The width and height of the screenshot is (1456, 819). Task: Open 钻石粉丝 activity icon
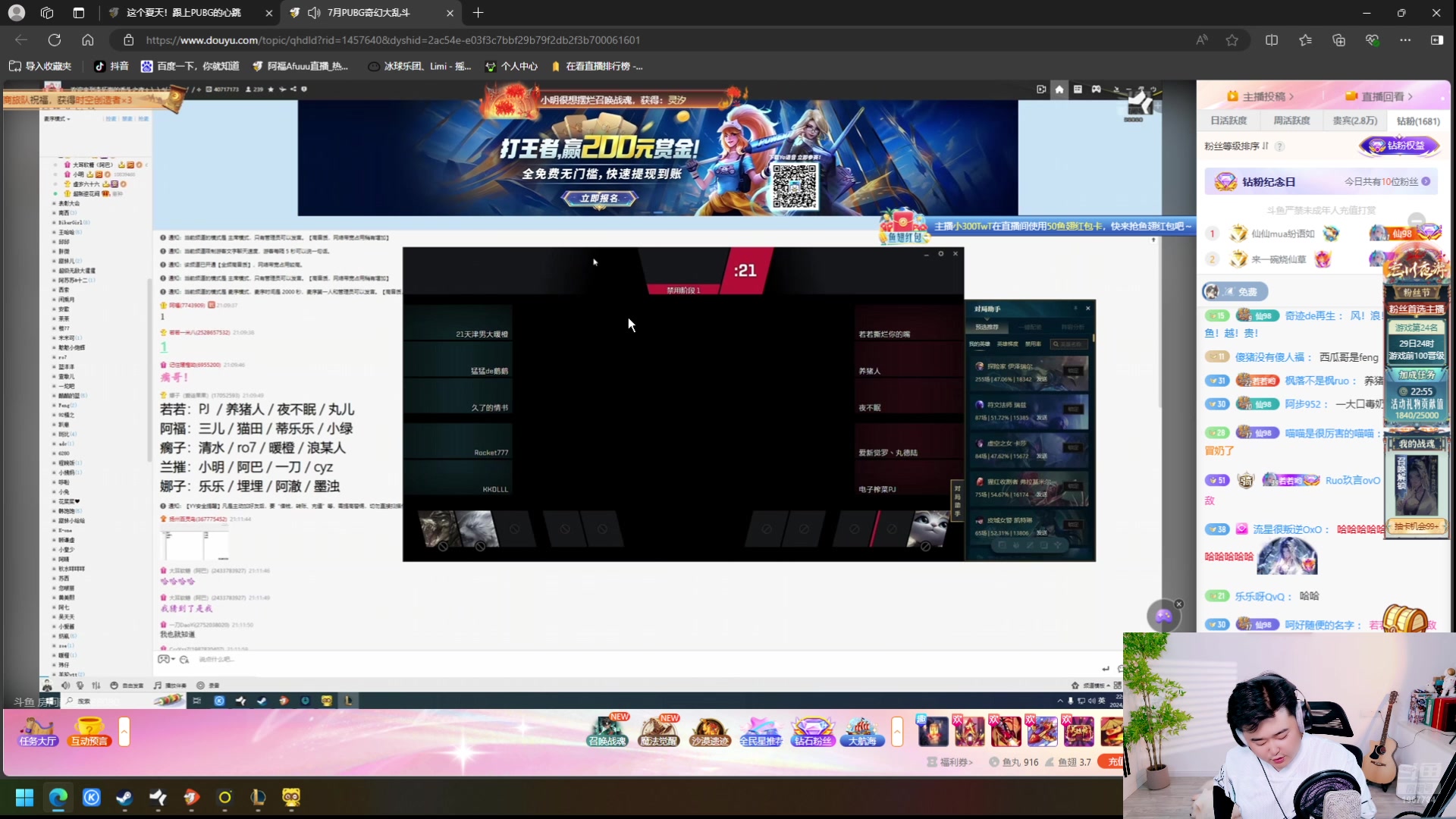click(x=813, y=732)
